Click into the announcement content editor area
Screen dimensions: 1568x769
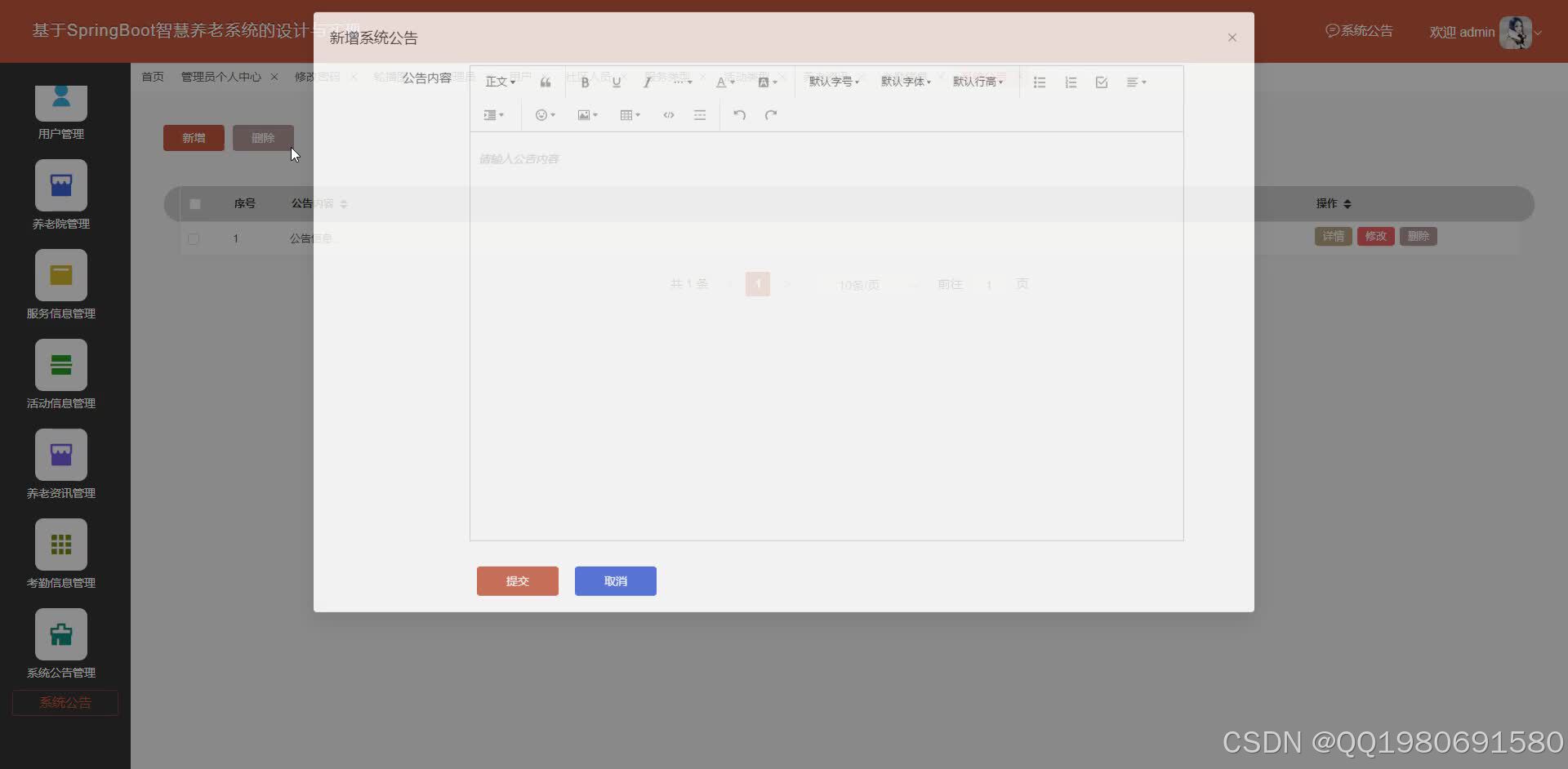(826, 336)
